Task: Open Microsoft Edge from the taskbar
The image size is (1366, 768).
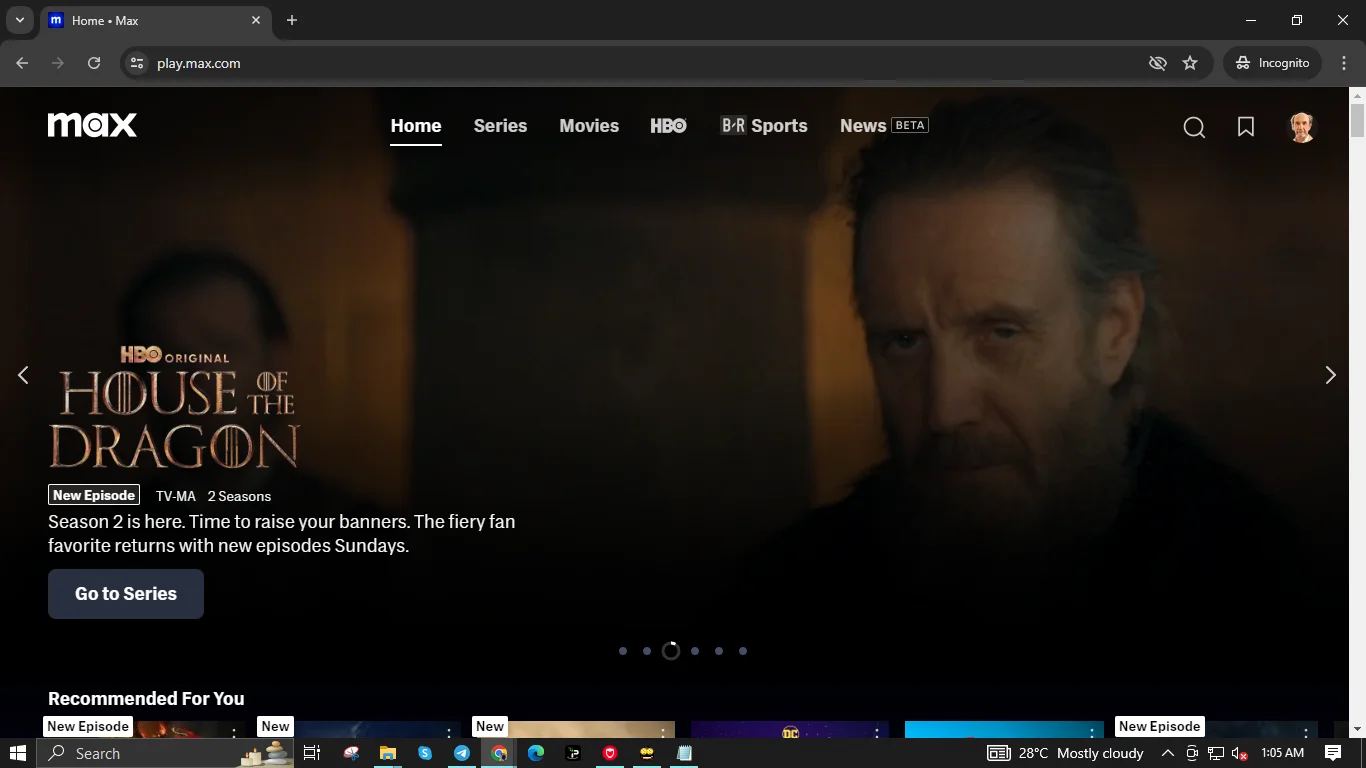Action: click(x=536, y=753)
